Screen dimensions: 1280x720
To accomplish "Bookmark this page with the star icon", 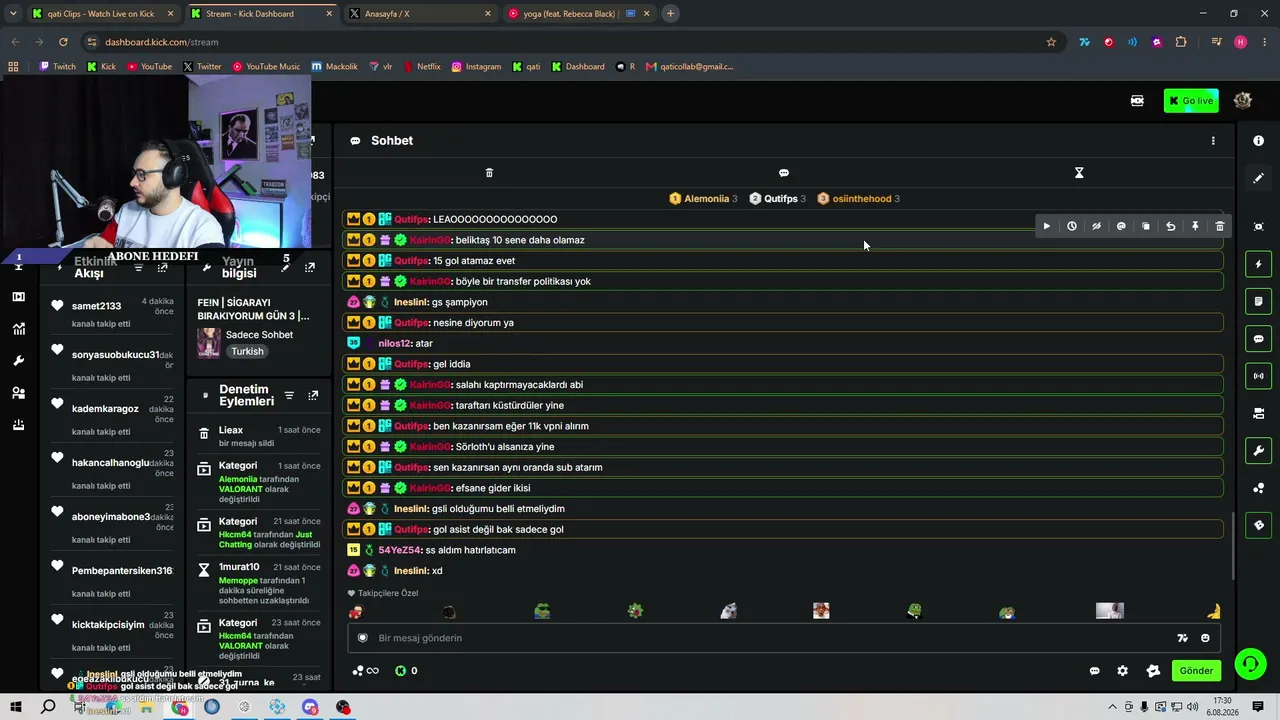I will [x=1051, y=42].
